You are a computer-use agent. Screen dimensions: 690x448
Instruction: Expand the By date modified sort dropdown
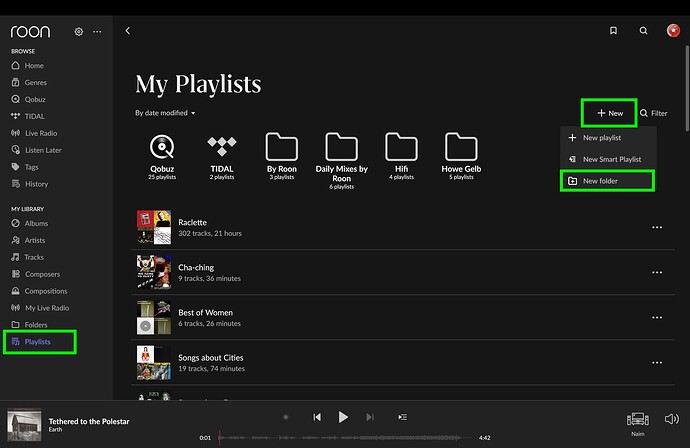(x=166, y=113)
